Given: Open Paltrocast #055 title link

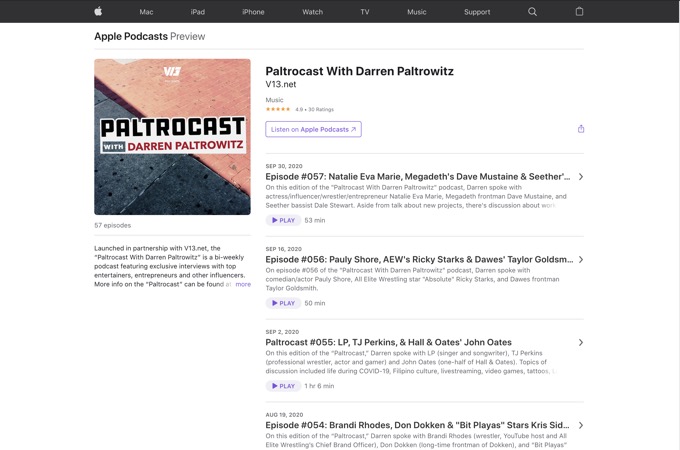Looking at the screenshot, I should pyautogui.click(x=389, y=342).
